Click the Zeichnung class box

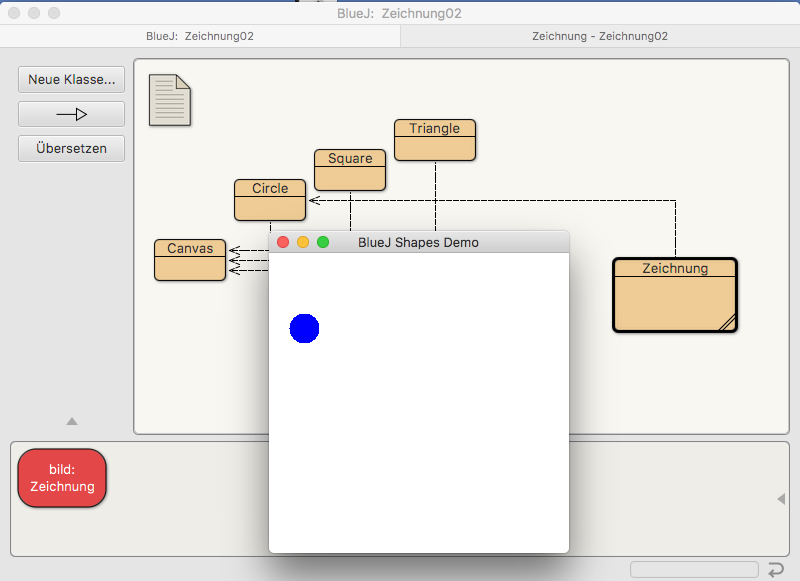tap(675, 295)
